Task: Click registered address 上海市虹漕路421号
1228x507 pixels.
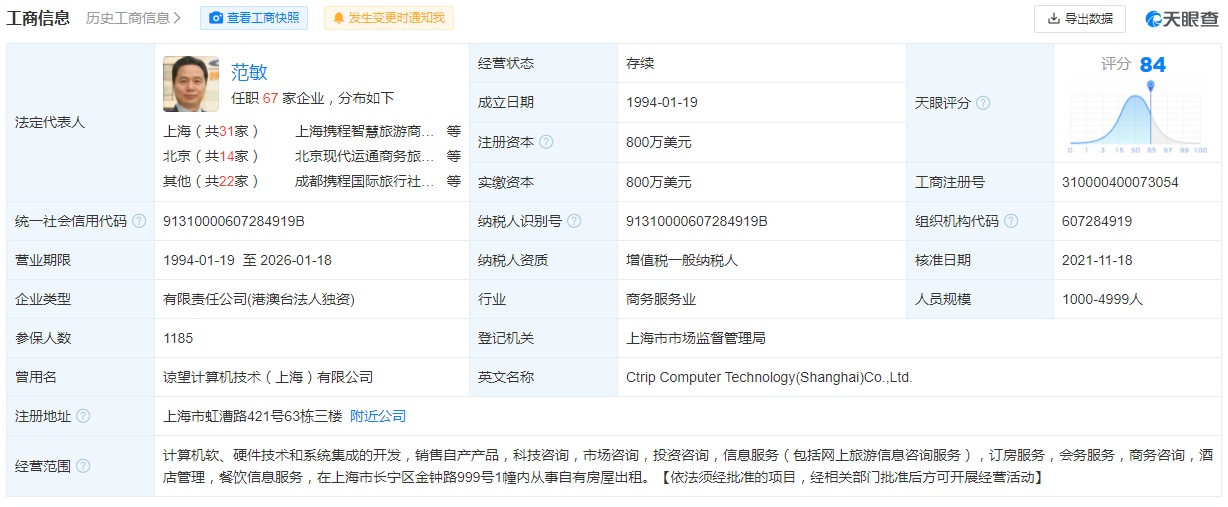Action: click(253, 416)
